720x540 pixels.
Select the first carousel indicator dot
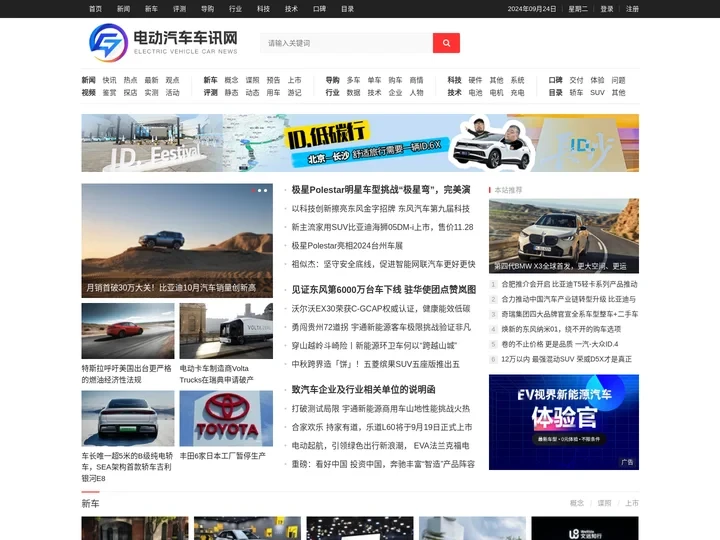click(253, 190)
